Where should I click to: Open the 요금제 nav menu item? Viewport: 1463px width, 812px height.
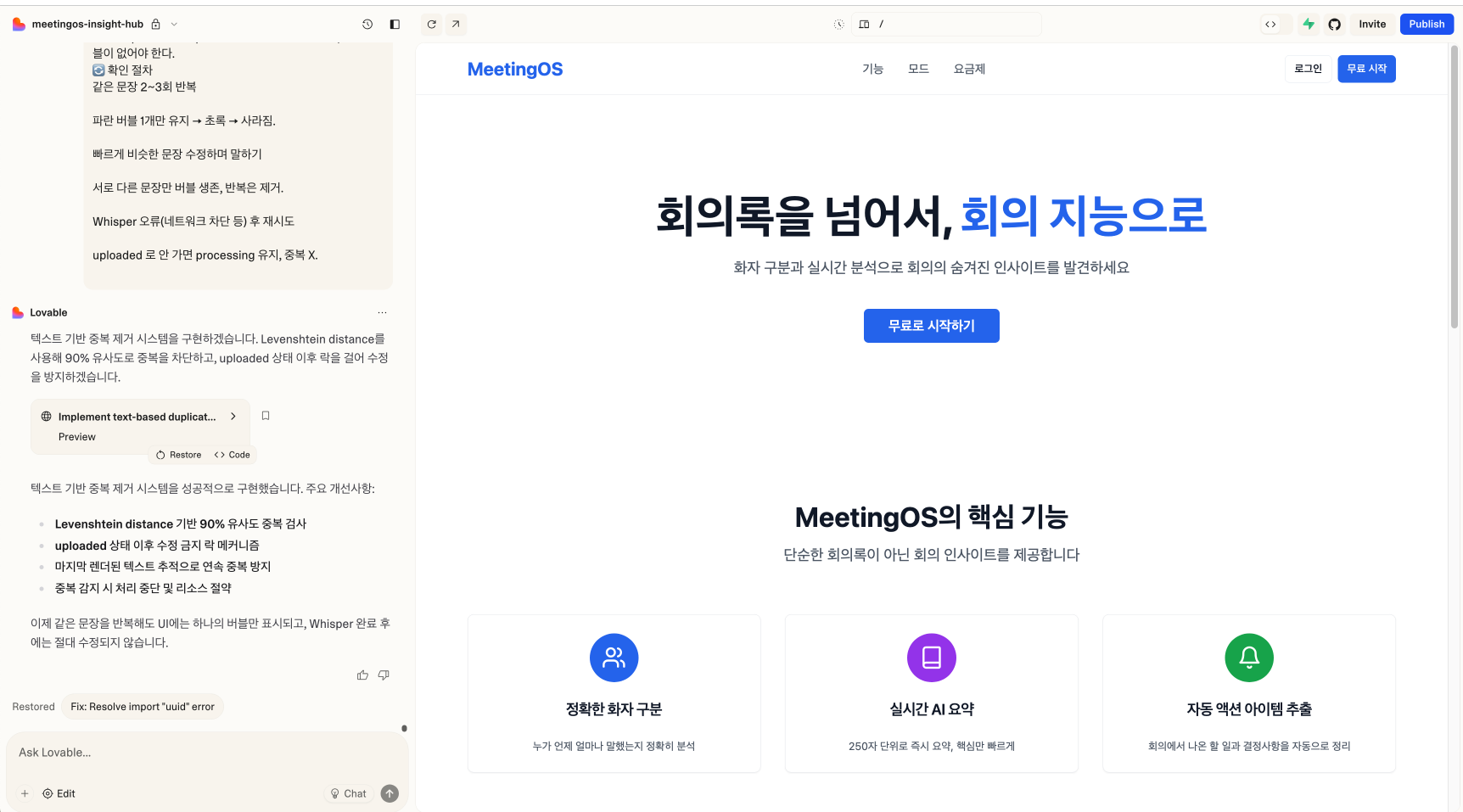point(969,69)
